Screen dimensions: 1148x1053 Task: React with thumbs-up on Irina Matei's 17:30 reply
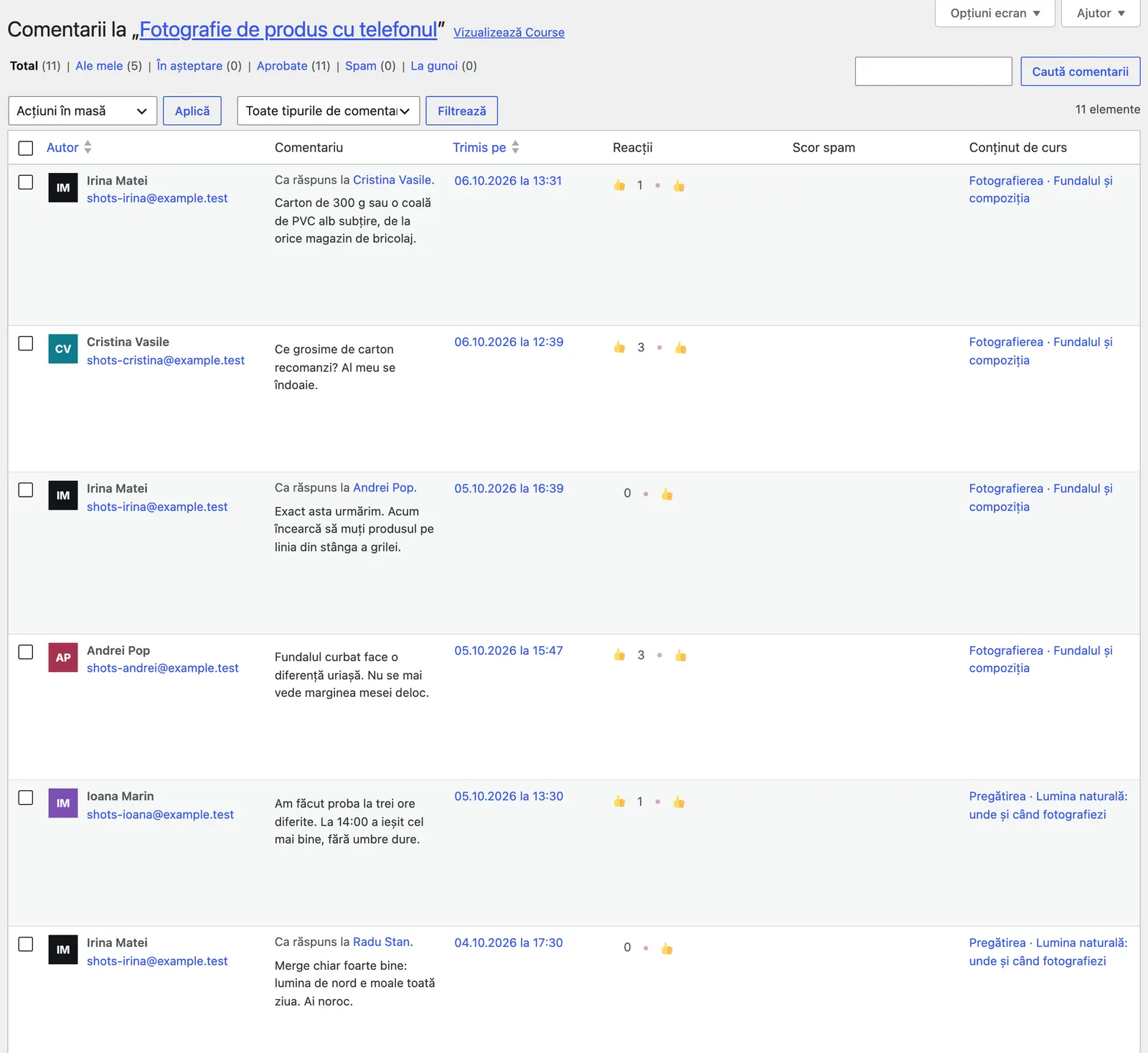coord(667,948)
